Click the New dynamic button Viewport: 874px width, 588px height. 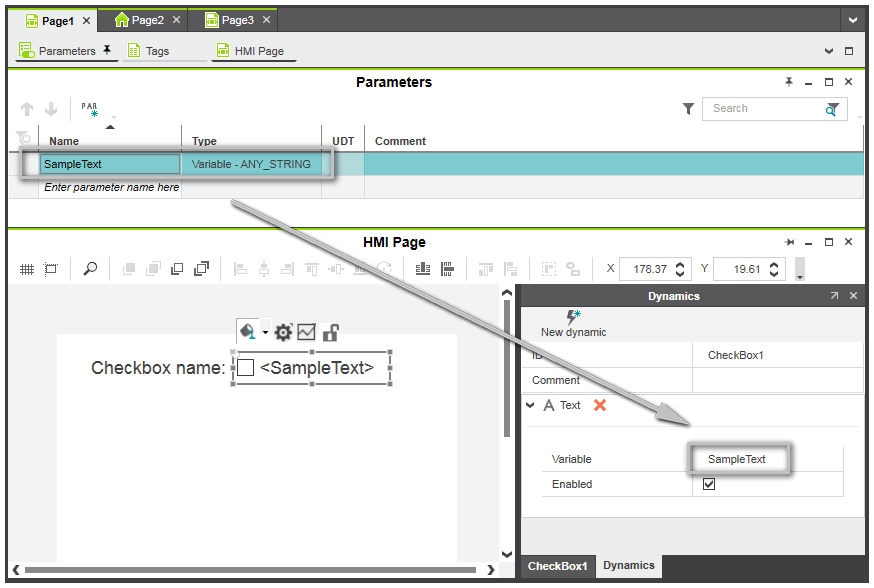click(x=573, y=323)
